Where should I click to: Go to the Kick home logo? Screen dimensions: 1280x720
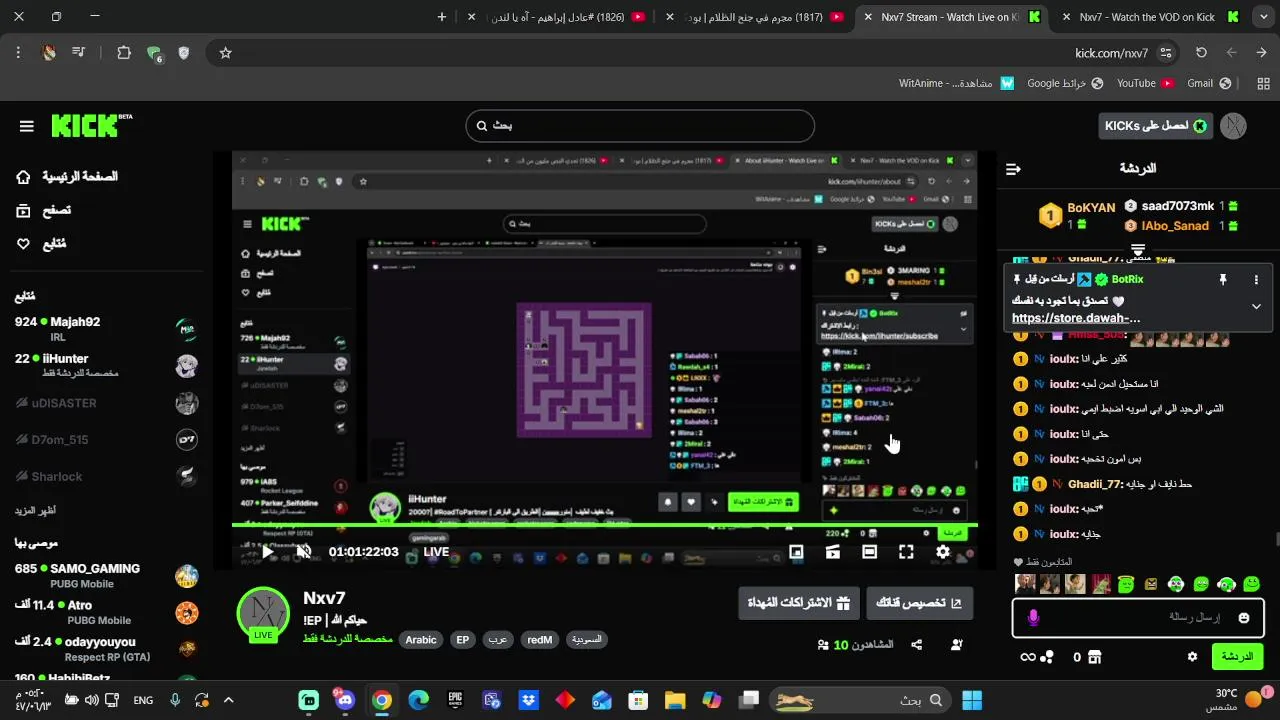coord(91,125)
